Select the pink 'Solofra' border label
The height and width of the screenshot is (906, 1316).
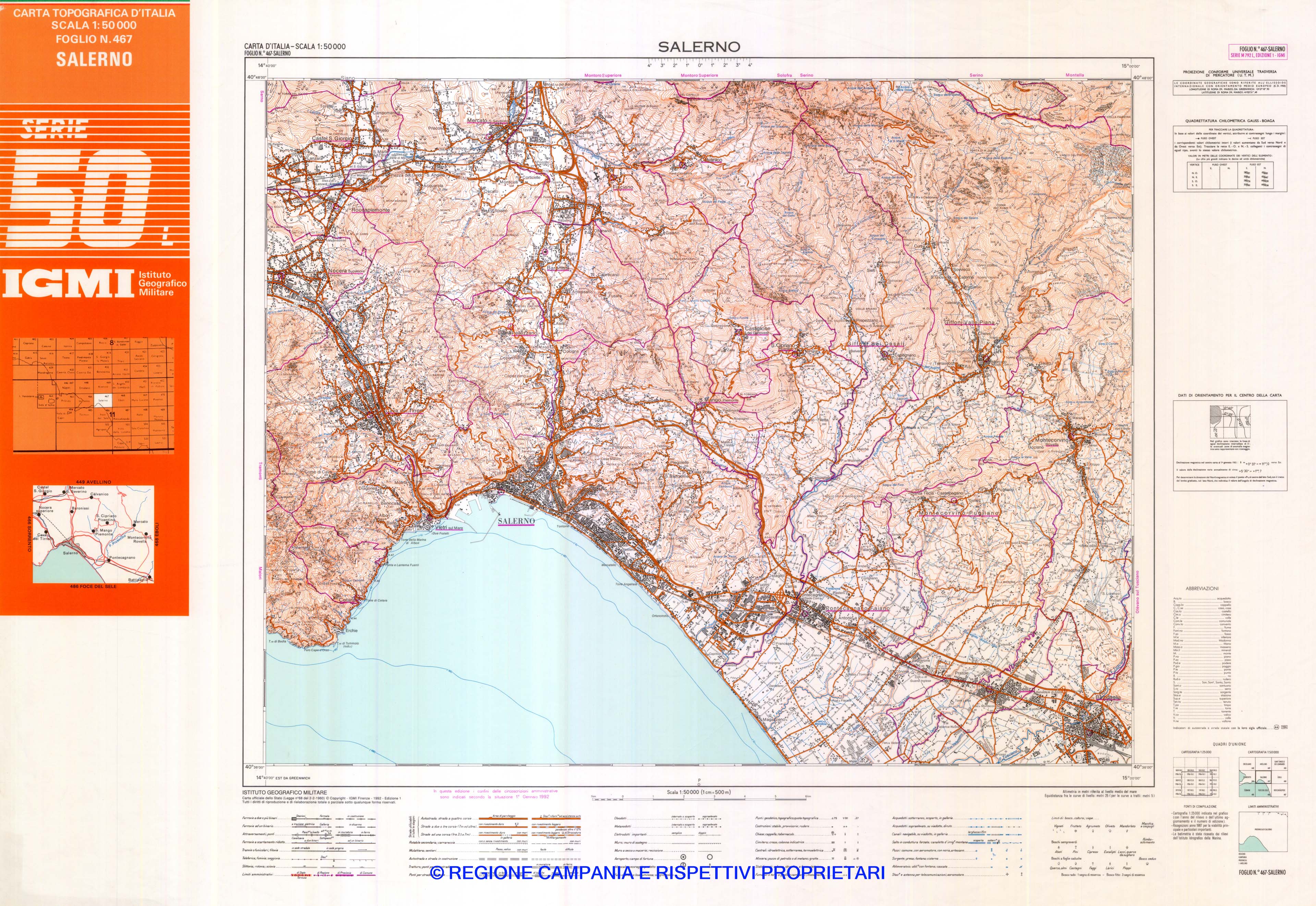784,75
